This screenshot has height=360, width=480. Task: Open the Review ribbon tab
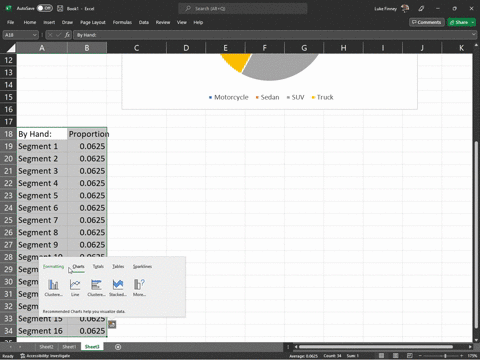click(163, 22)
